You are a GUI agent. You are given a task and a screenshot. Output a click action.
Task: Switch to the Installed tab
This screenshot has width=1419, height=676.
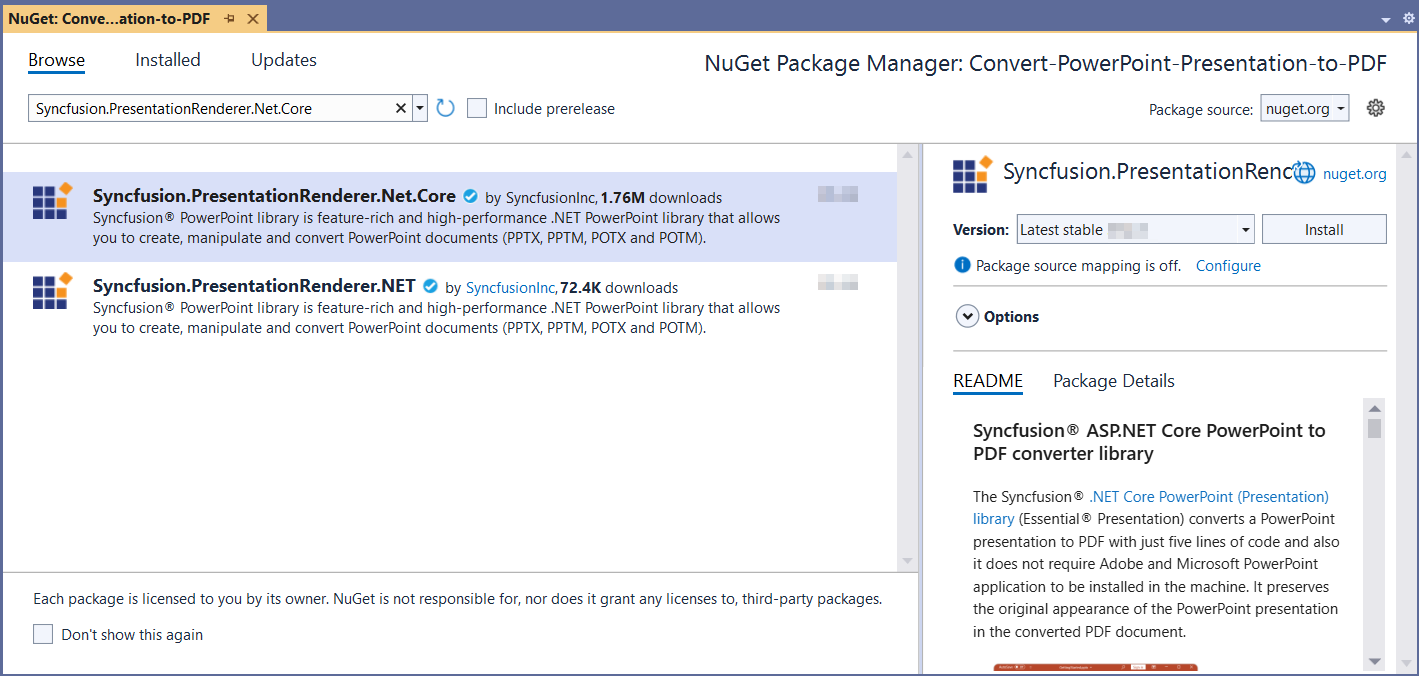(167, 60)
